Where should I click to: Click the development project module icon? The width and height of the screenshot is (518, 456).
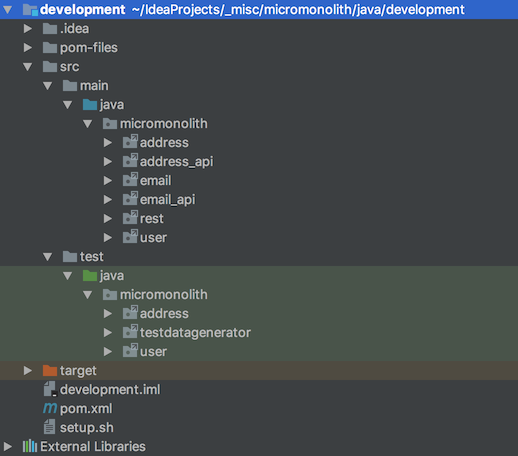point(30,10)
